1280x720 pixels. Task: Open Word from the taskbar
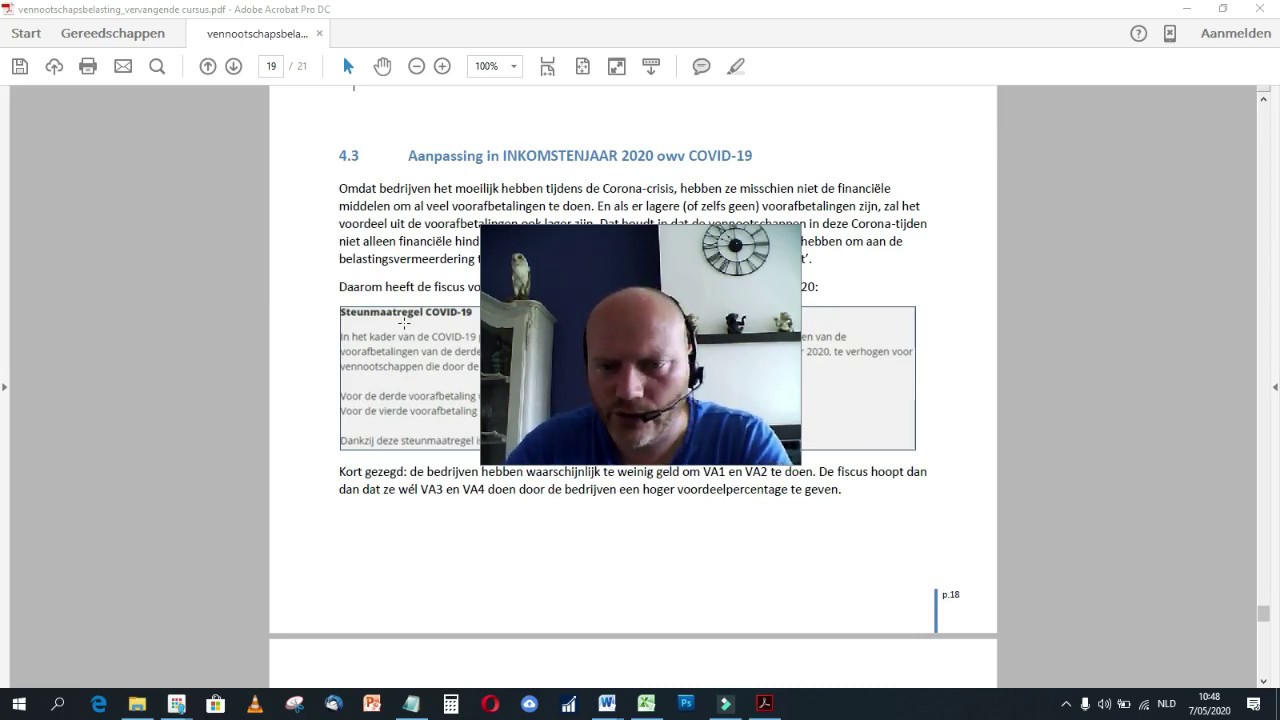tap(607, 704)
